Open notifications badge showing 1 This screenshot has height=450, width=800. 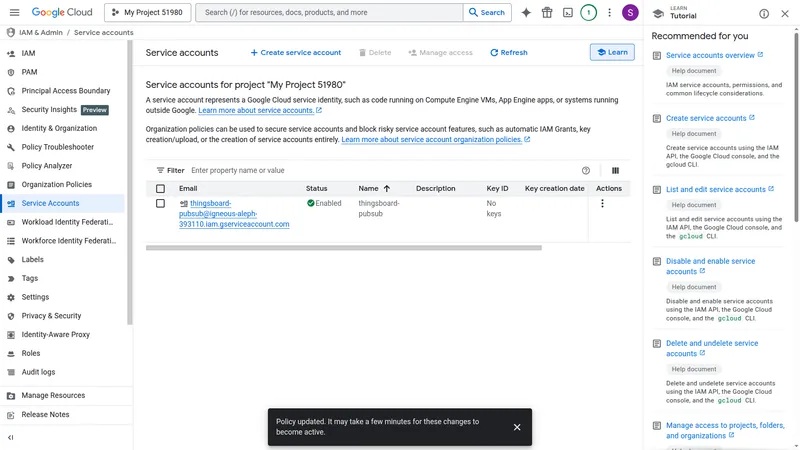coord(588,12)
